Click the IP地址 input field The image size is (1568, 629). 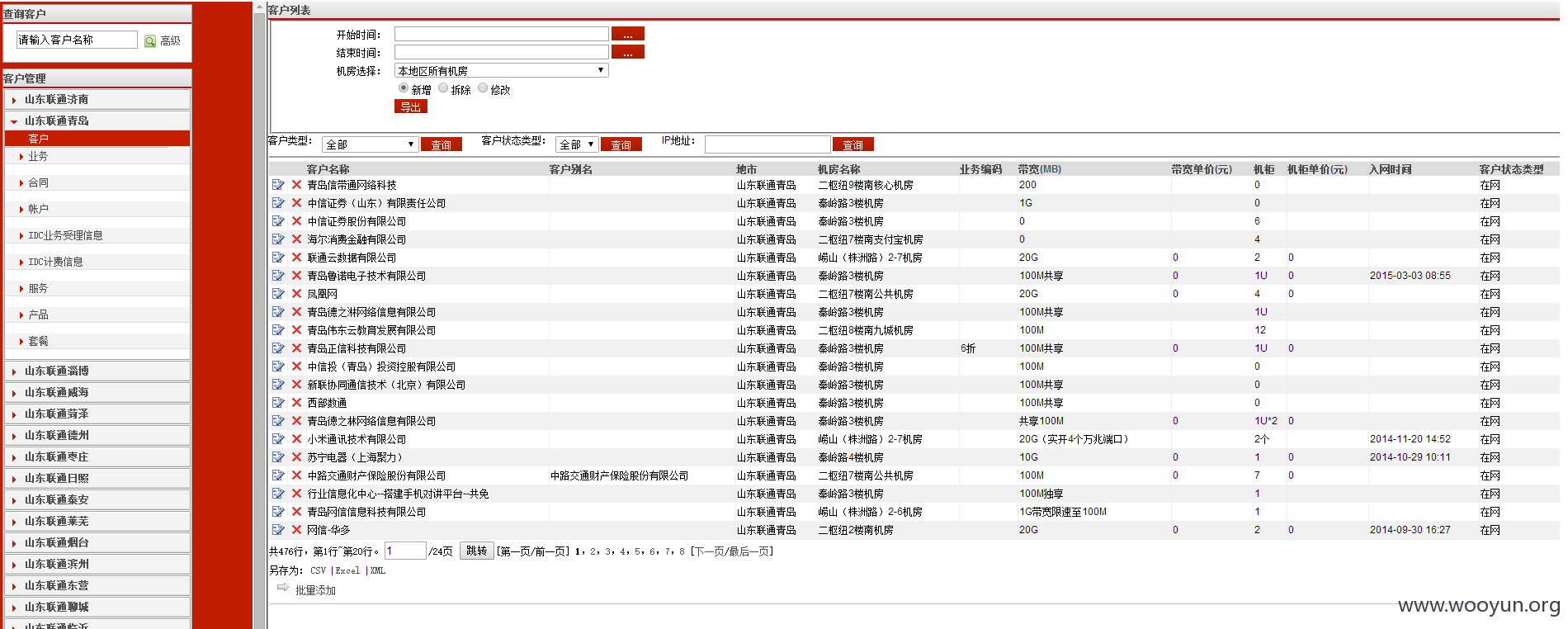[767, 144]
